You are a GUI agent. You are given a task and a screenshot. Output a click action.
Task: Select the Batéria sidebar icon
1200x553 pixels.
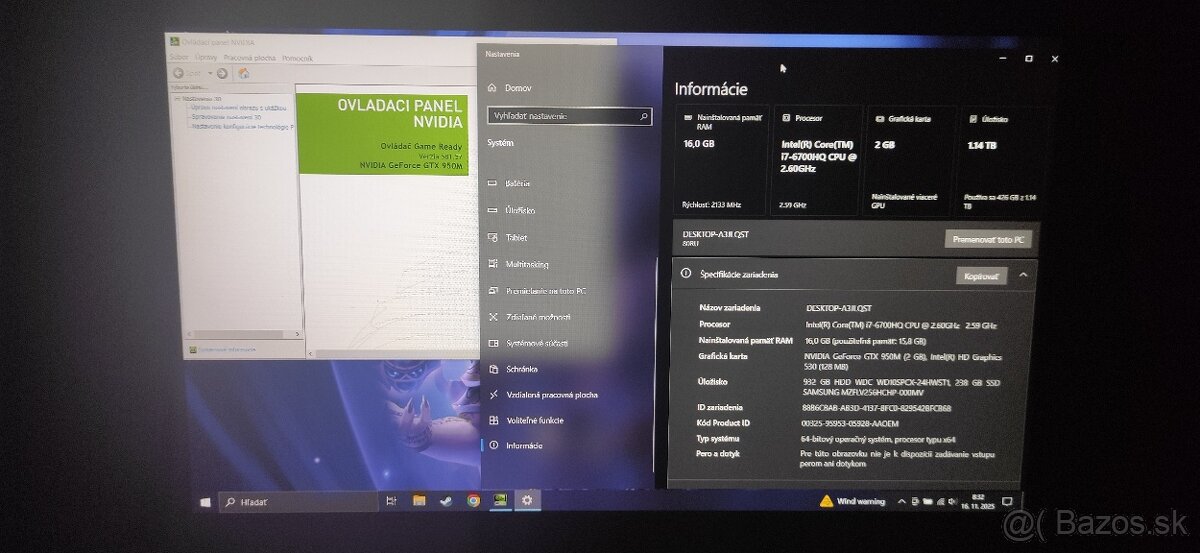point(492,183)
